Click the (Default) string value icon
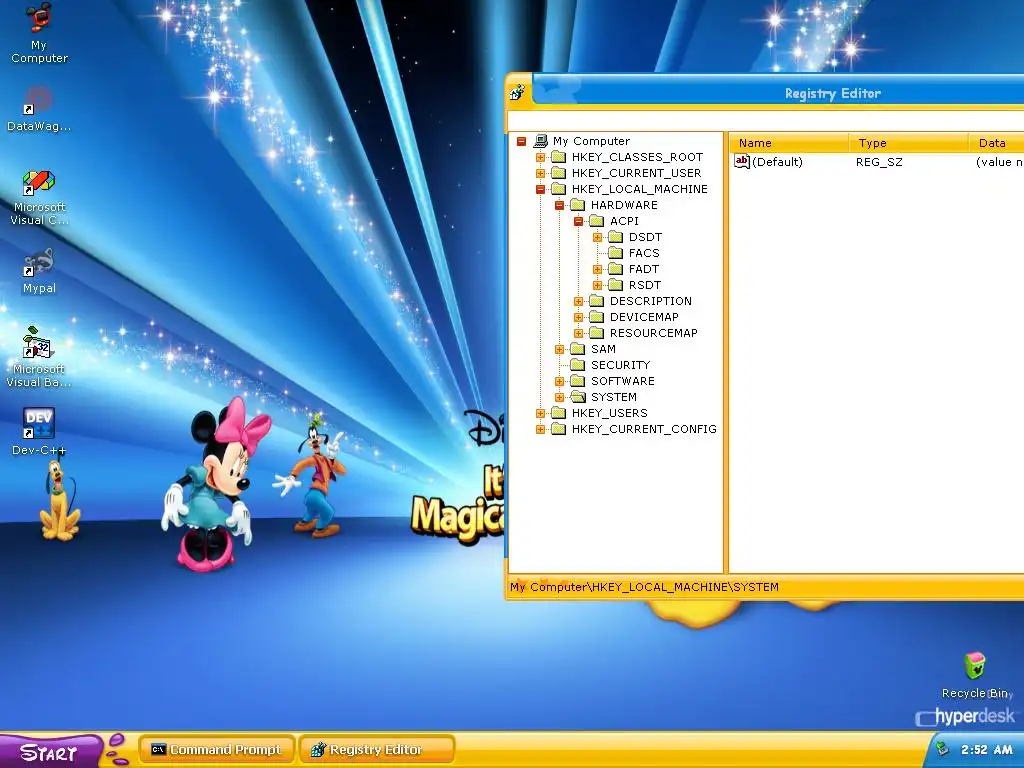 point(742,161)
